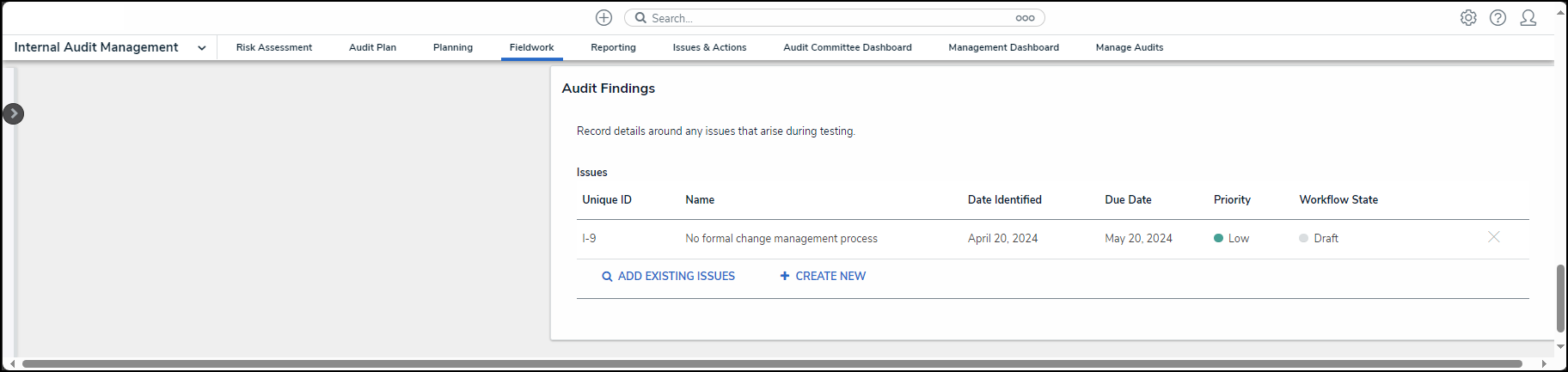This screenshot has height=372, width=1568.
Task: Open the Reporting tab
Action: point(613,48)
